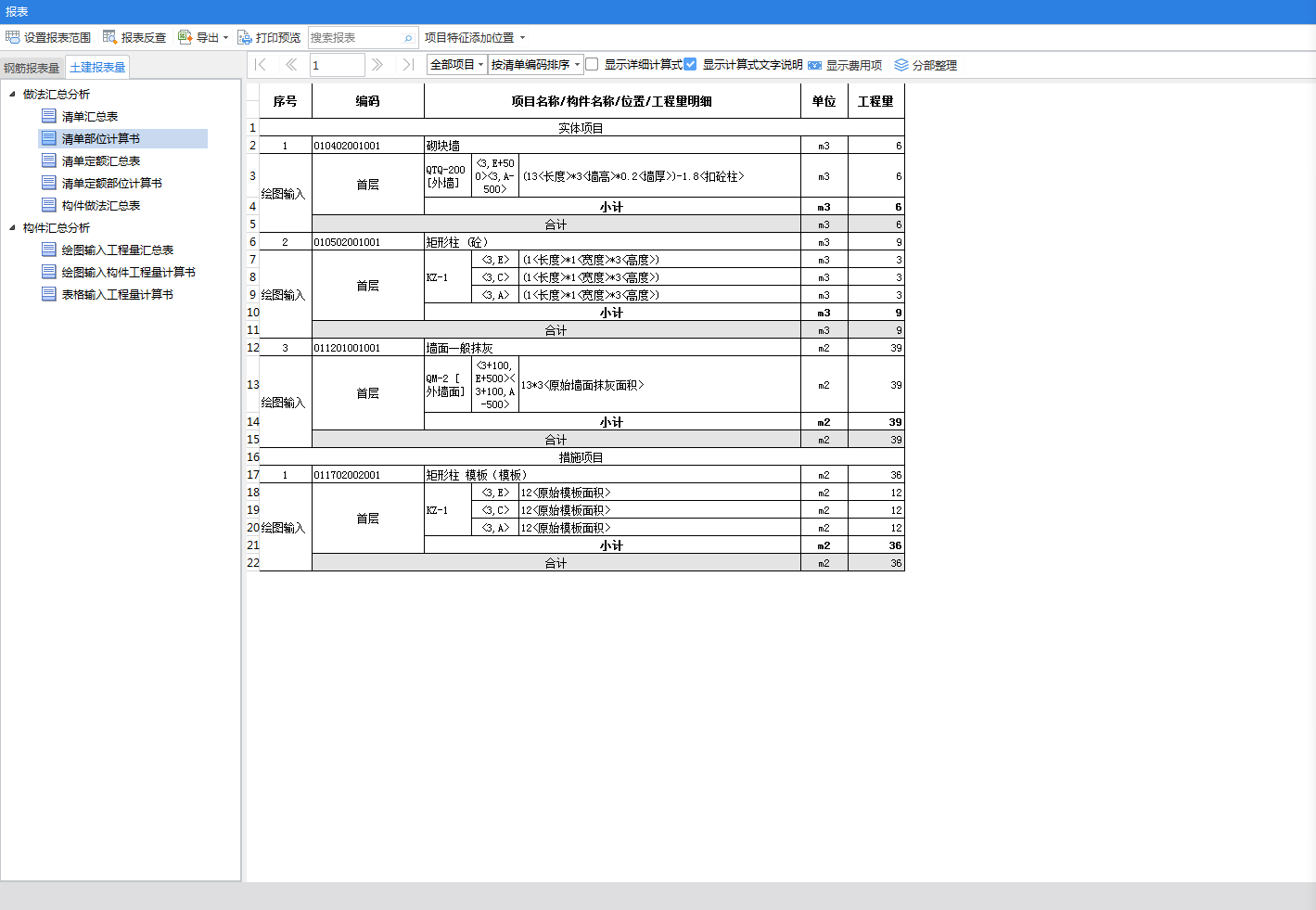
Task: Click 设置报表范围 button label
Action: pos(57,38)
